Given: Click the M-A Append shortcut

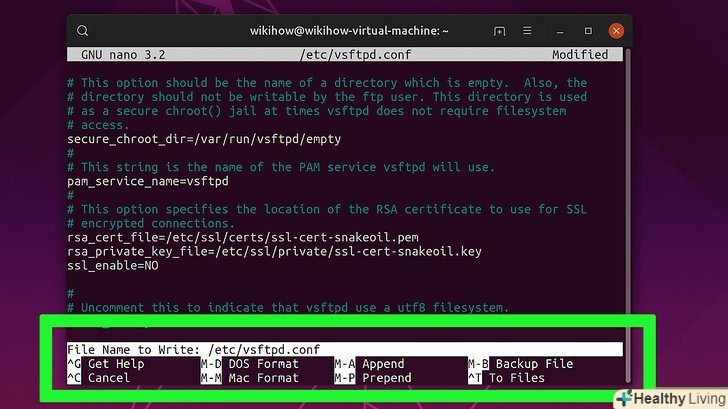Looking at the screenshot, I should 370,364.
